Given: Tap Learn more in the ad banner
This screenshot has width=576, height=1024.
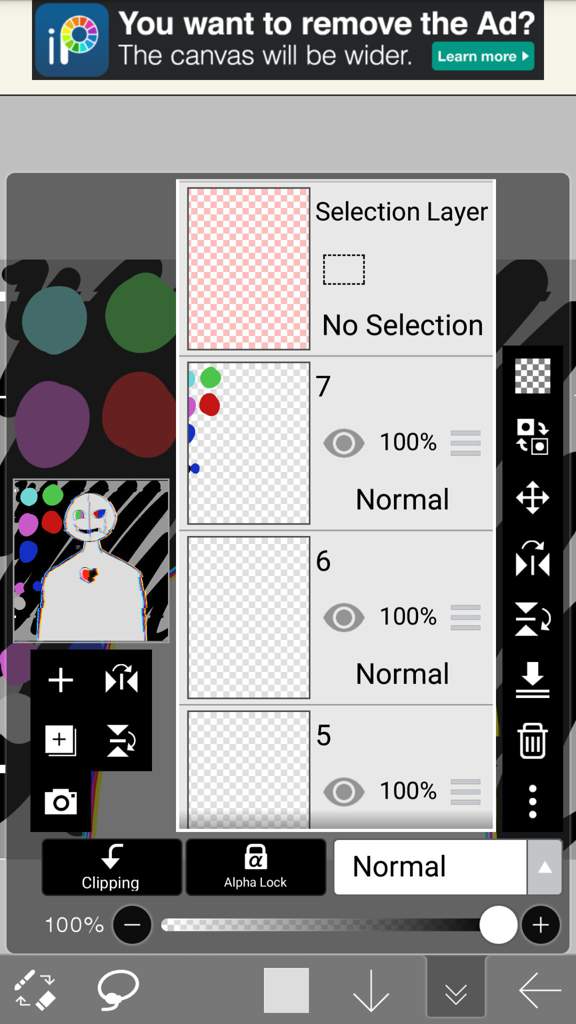Looking at the screenshot, I should coord(483,56).
